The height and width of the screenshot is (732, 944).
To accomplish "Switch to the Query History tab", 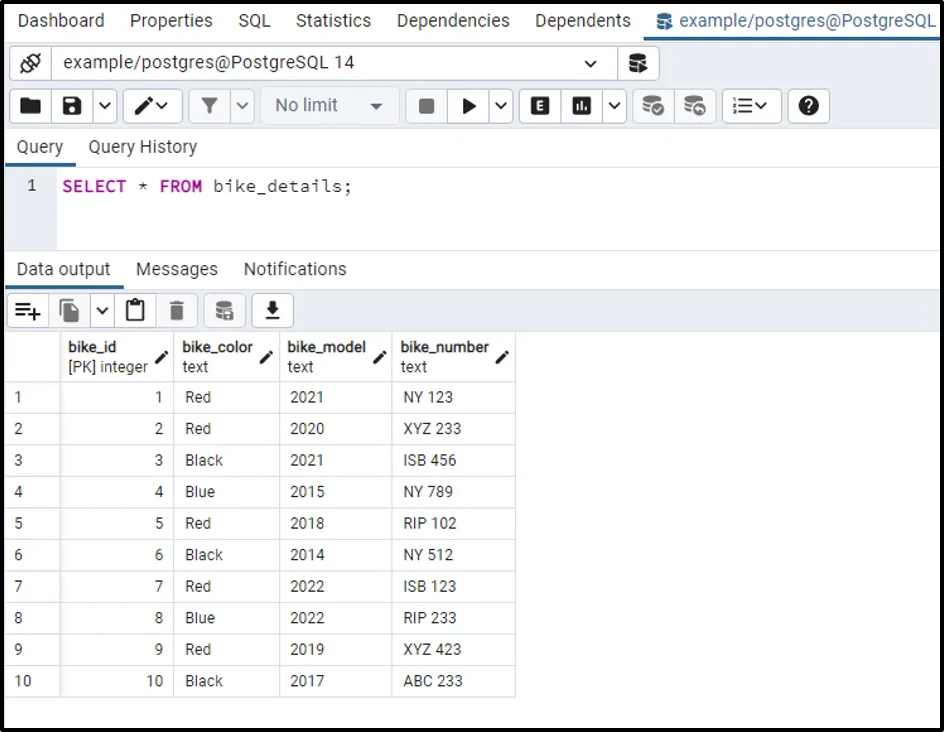I will [142, 147].
